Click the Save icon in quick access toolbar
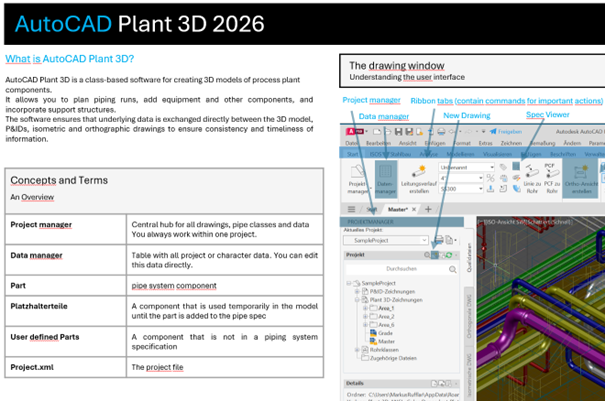605x401 pixels. coord(399,132)
